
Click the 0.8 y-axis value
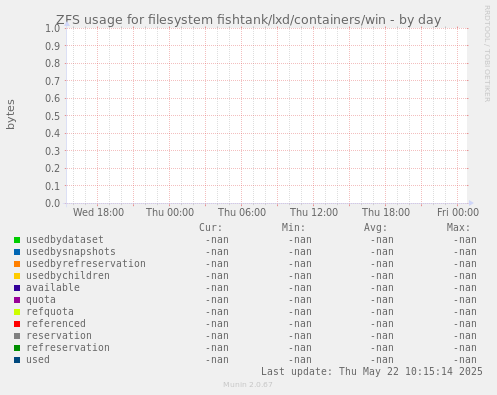[53, 63]
